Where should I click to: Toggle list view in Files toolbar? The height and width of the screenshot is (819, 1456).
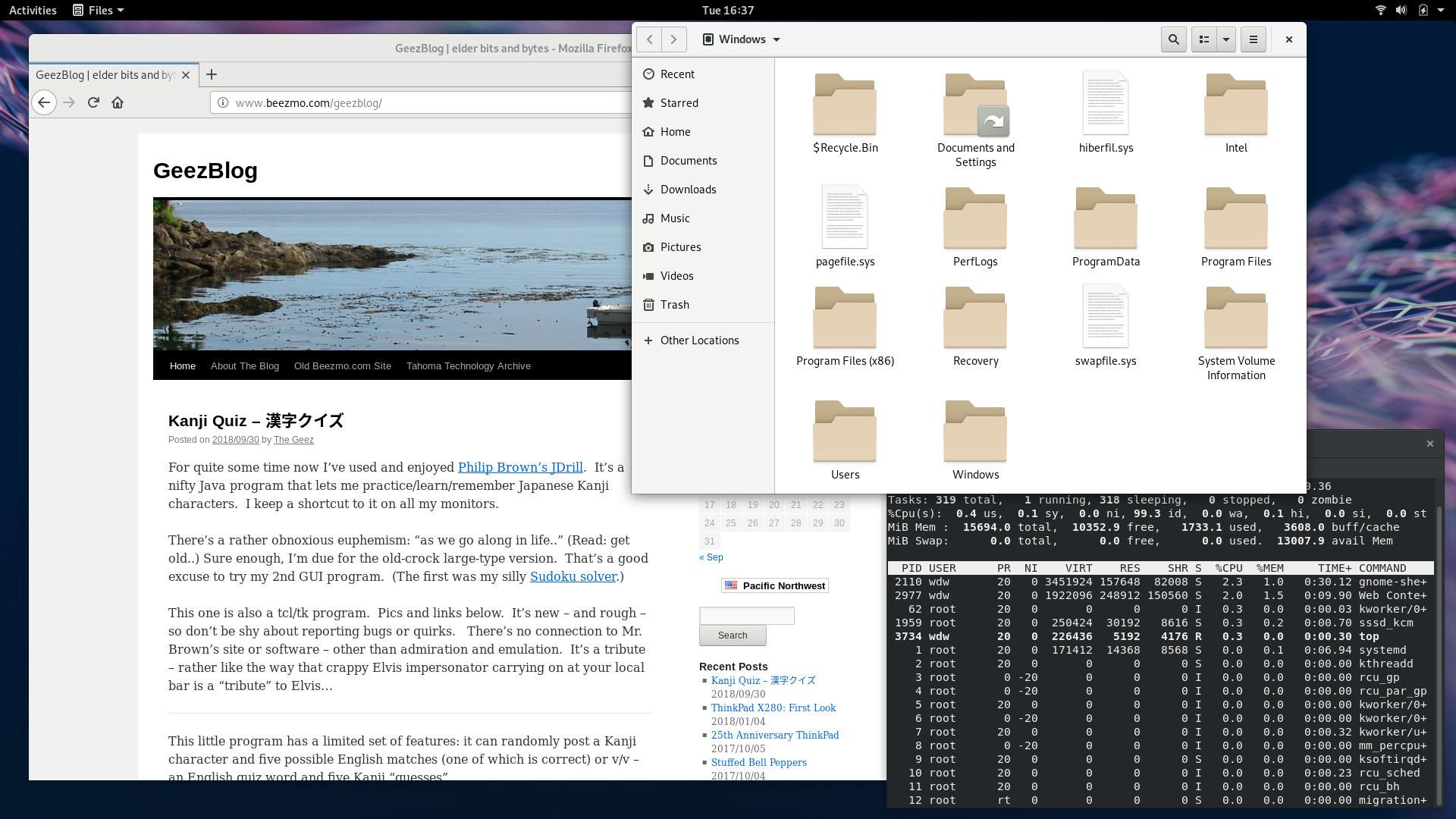(1203, 39)
